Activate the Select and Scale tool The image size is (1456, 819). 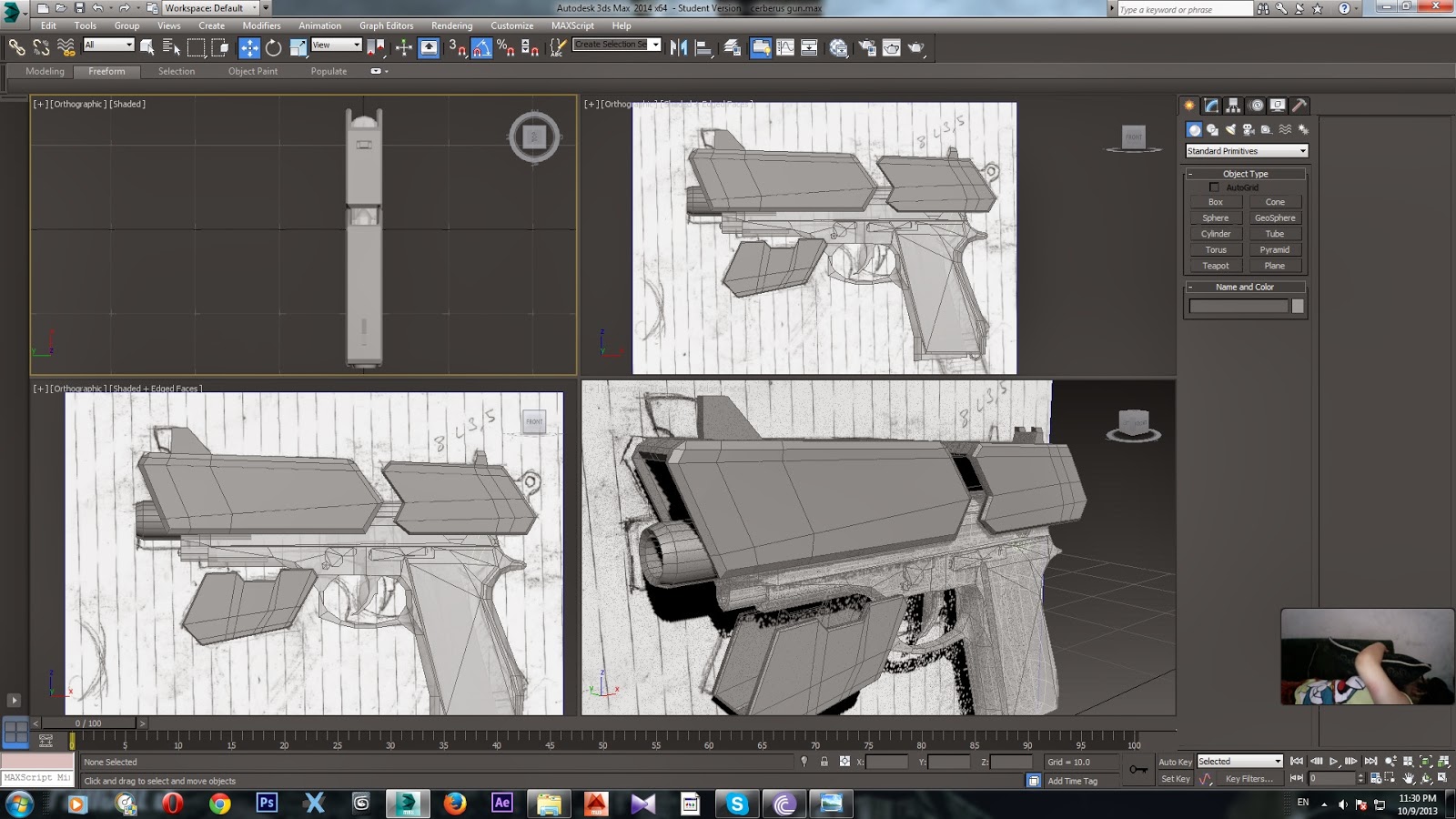(298, 47)
